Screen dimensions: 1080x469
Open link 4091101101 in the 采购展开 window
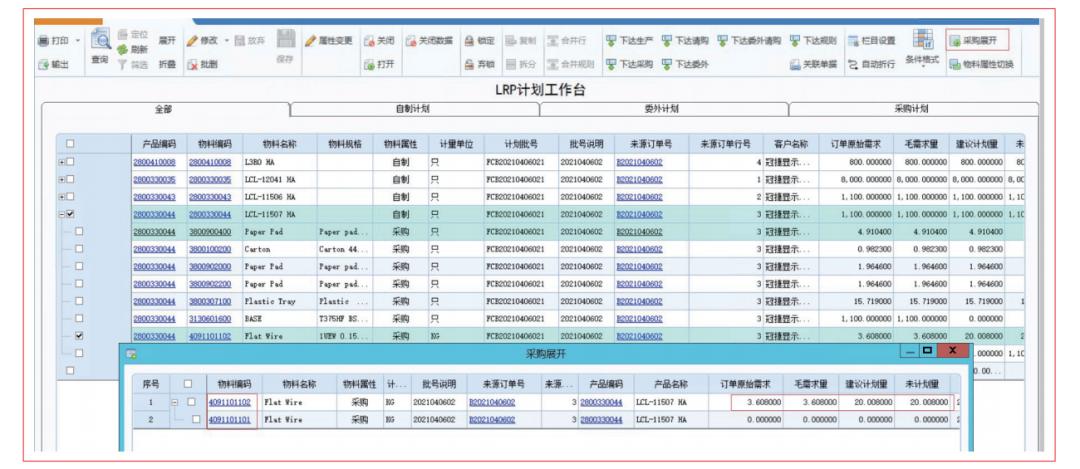229,419
